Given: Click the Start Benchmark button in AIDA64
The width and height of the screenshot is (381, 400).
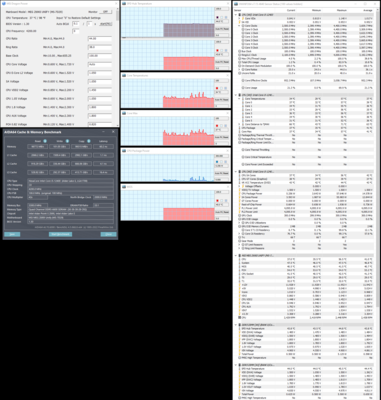Looking at the screenshot, I should coord(60,234).
